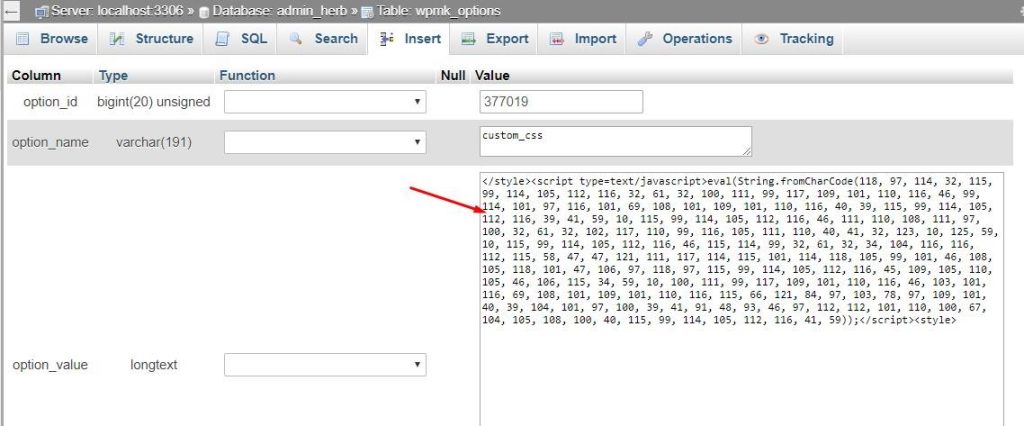The height and width of the screenshot is (426, 1024).
Task: Click the Function column header link
Action: [247, 76]
